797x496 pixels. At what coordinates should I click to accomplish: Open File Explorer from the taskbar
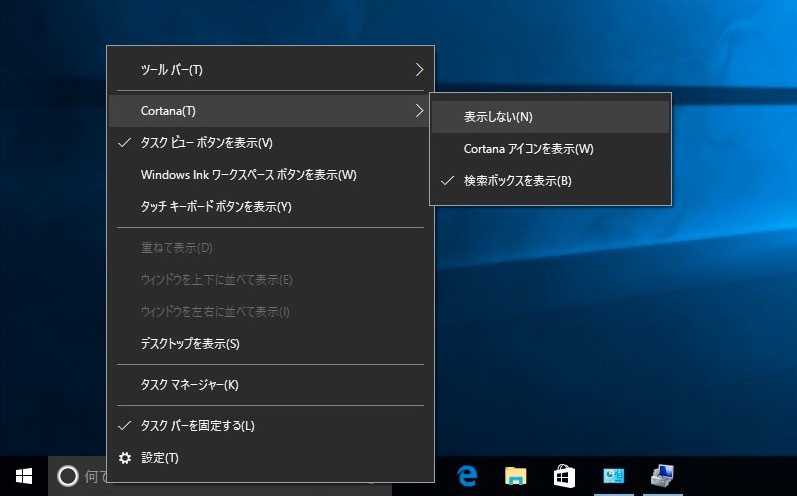point(516,476)
